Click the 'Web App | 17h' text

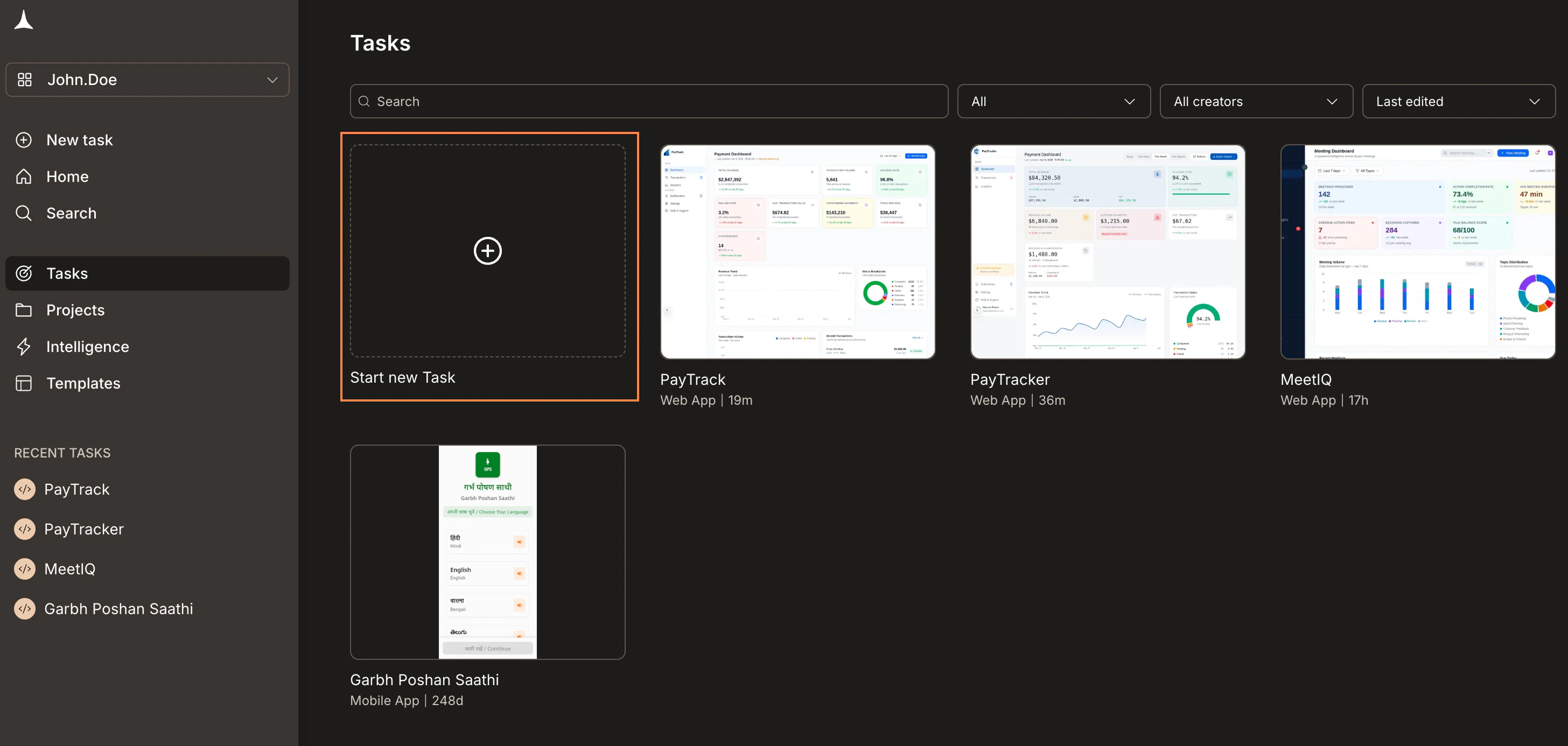(1324, 400)
